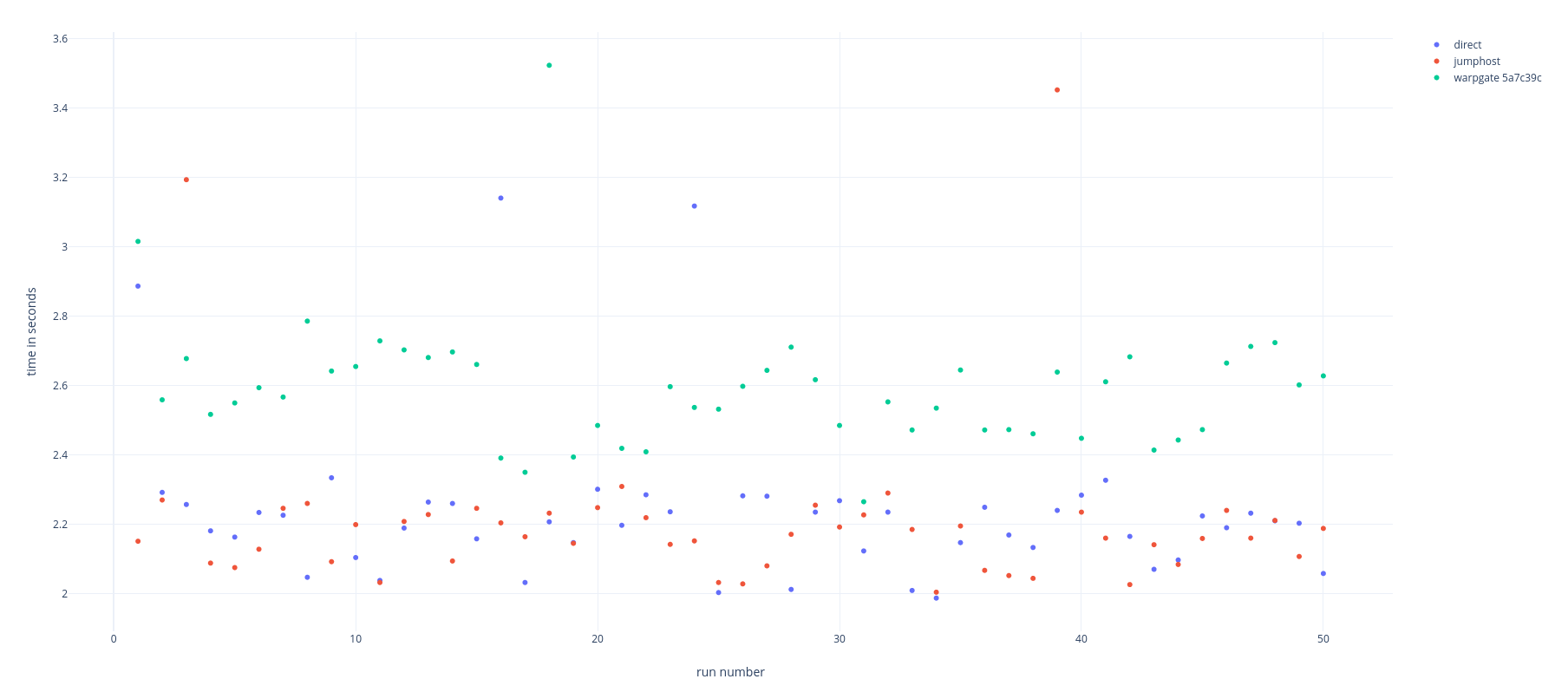The height and width of the screenshot is (679, 1568).
Task: Click the blue direct point at run 50
Action: [x=1323, y=573]
